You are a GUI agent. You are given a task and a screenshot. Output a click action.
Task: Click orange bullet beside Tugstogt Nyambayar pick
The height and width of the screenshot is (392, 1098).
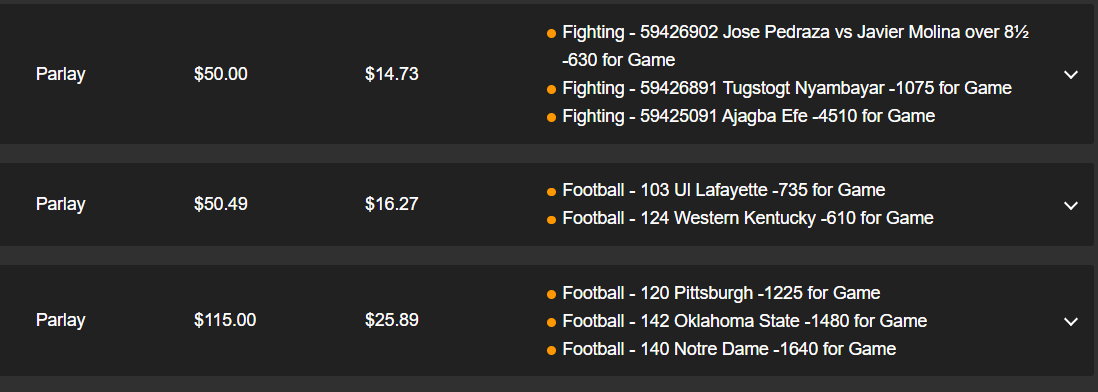(x=551, y=89)
